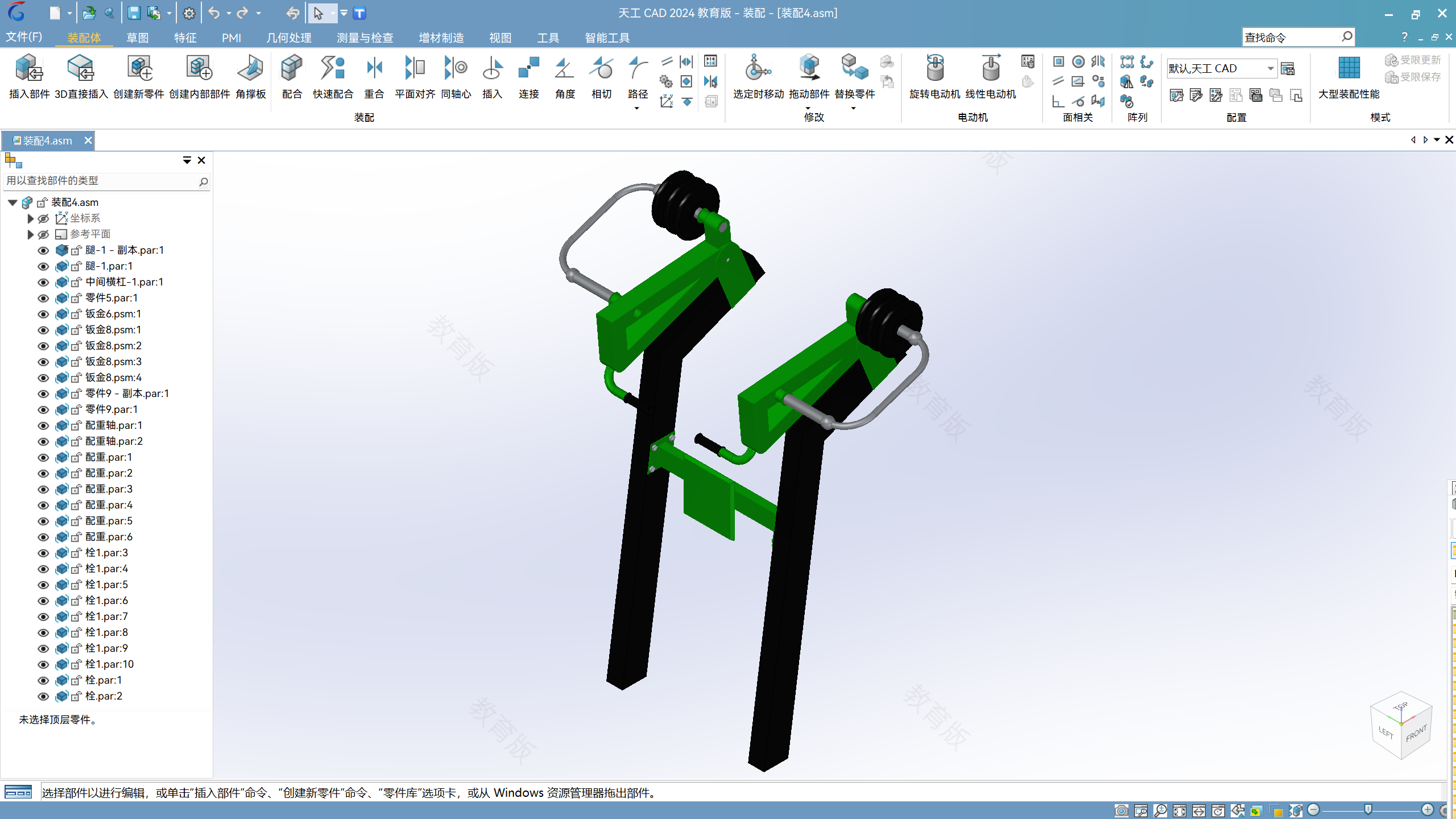1456x819 pixels.
Task: Close the pathfinder side panel
Action: pyautogui.click(x=201, y=160)
